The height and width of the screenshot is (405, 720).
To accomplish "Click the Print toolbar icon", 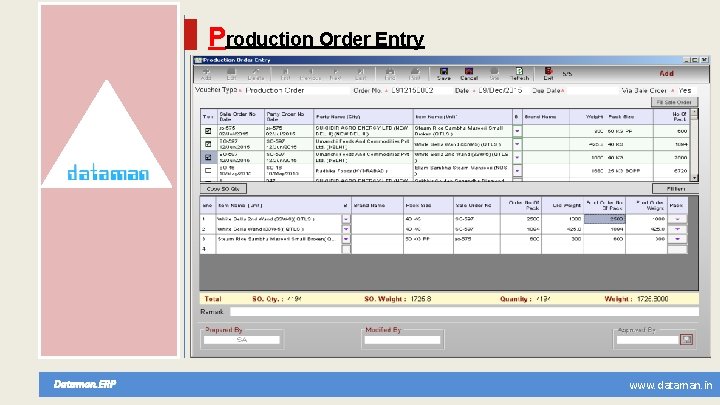I will [415, 73].
